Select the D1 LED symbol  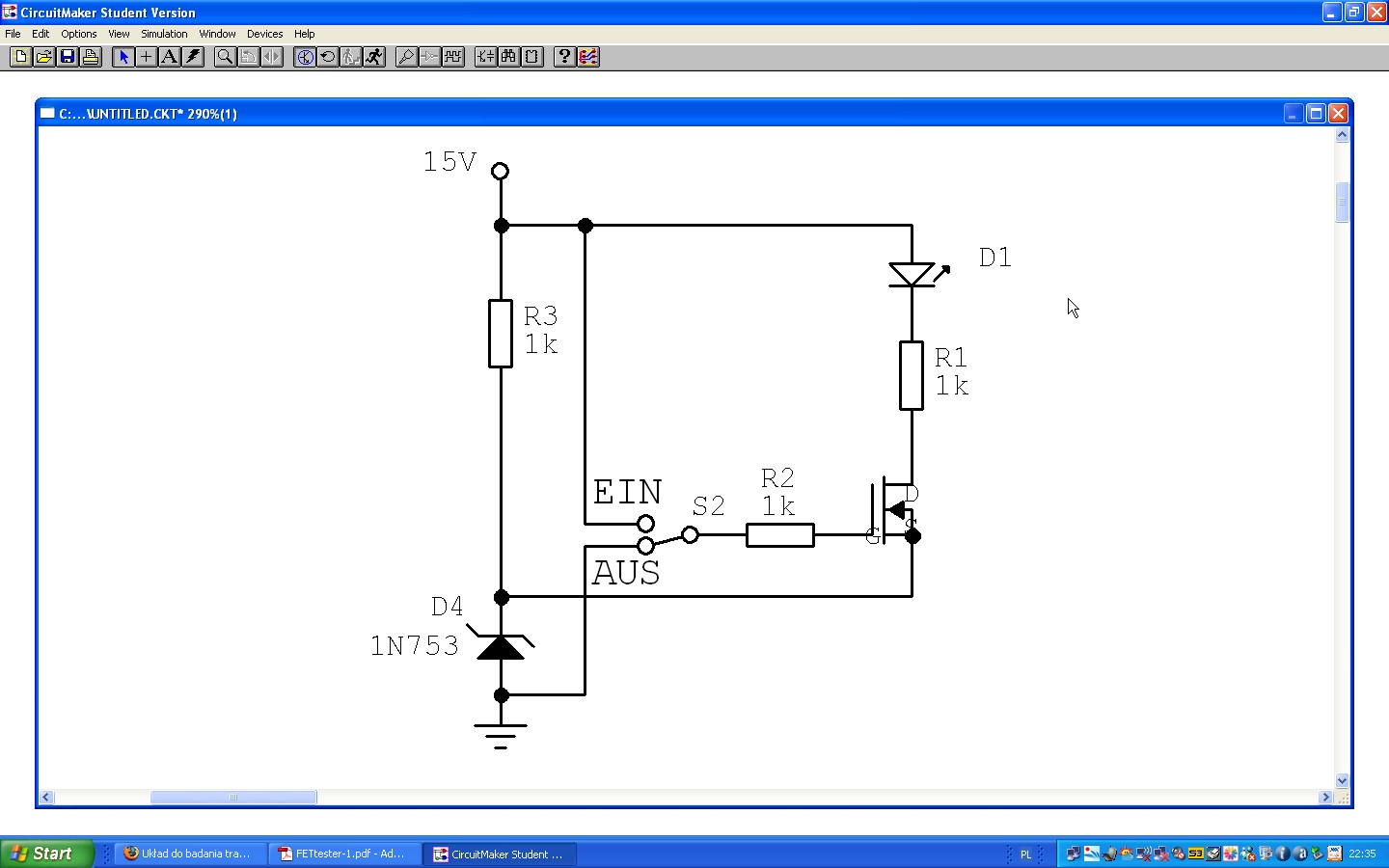pyautogui.click(x=917, y=274)
